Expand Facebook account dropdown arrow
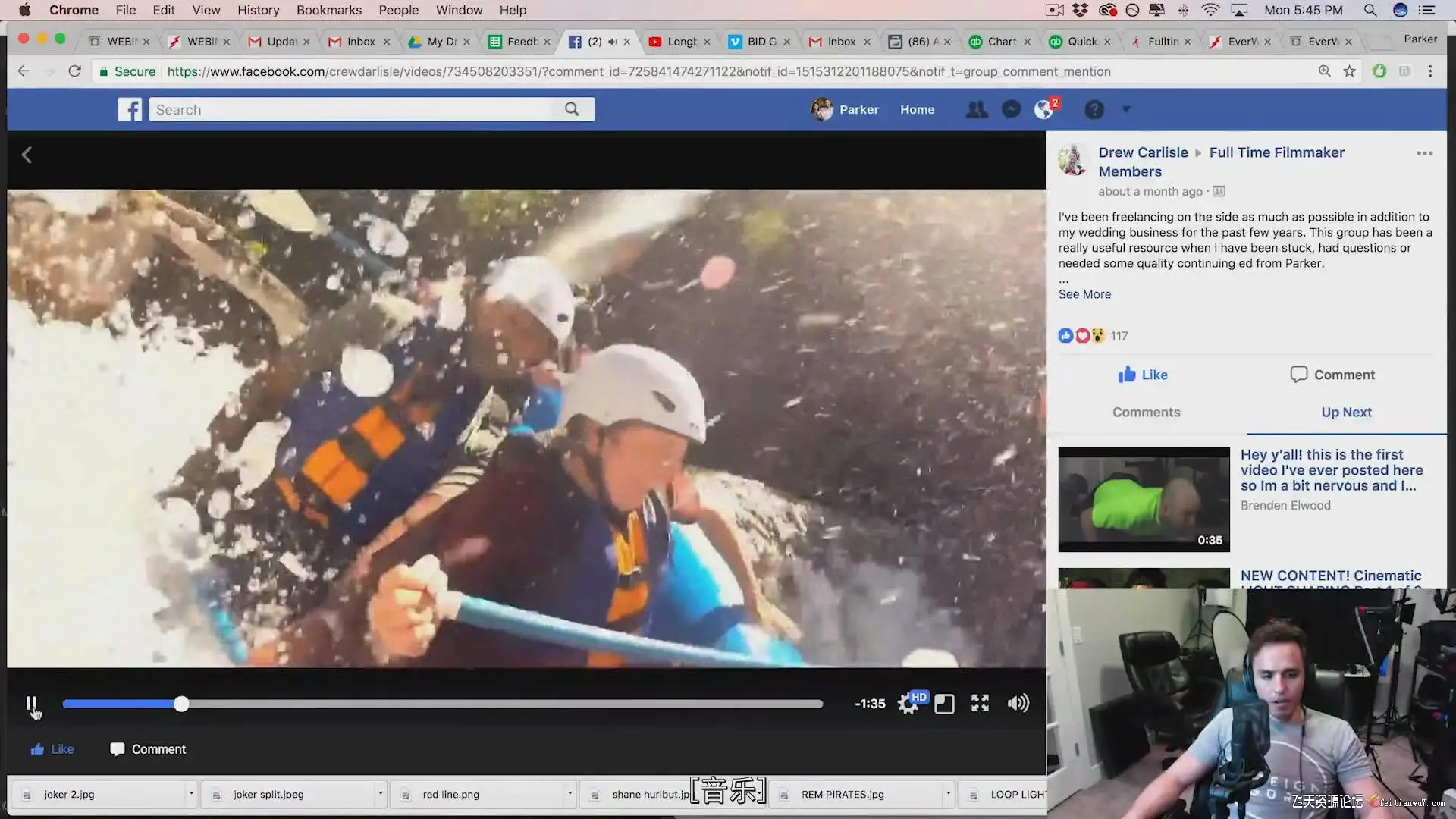 (x=1126, y=109)
